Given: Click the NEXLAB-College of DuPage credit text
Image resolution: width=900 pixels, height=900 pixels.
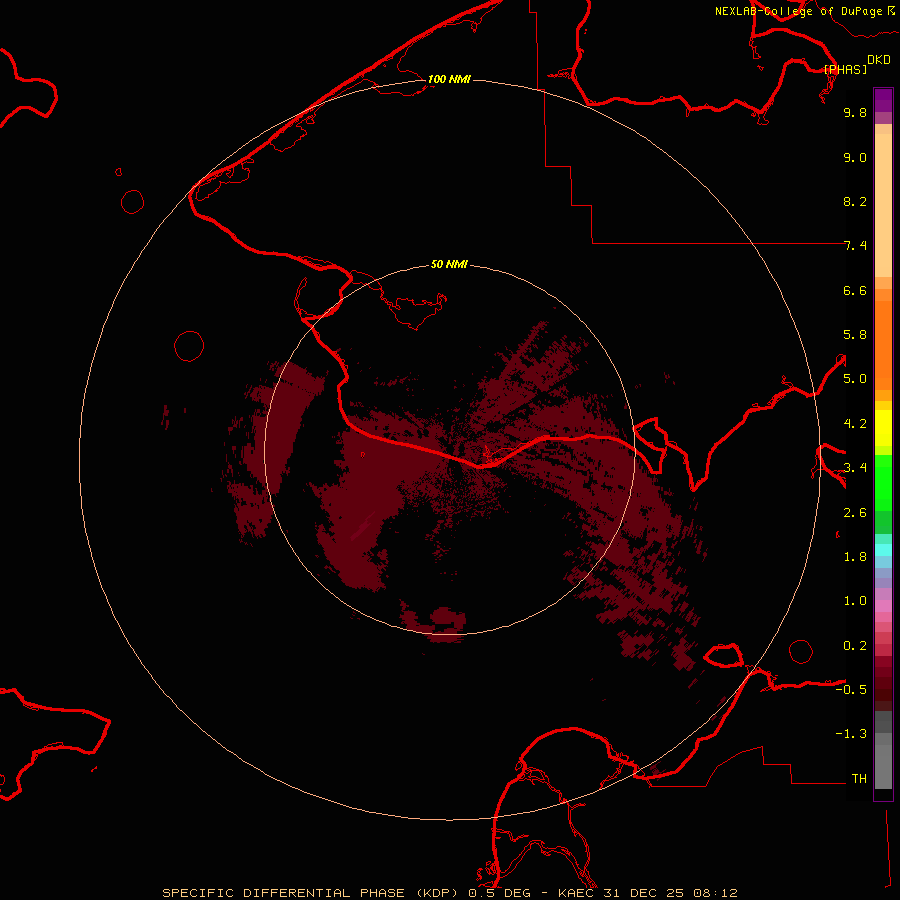Looking at the screenshot, I should click(x=798, y=11).
